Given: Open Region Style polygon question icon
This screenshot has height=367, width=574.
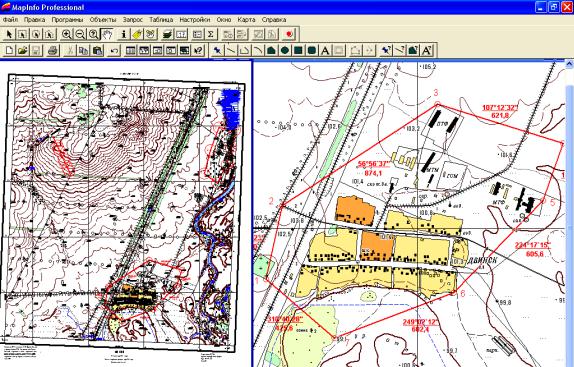Looking at the screenshot, I should coord(413,50).
